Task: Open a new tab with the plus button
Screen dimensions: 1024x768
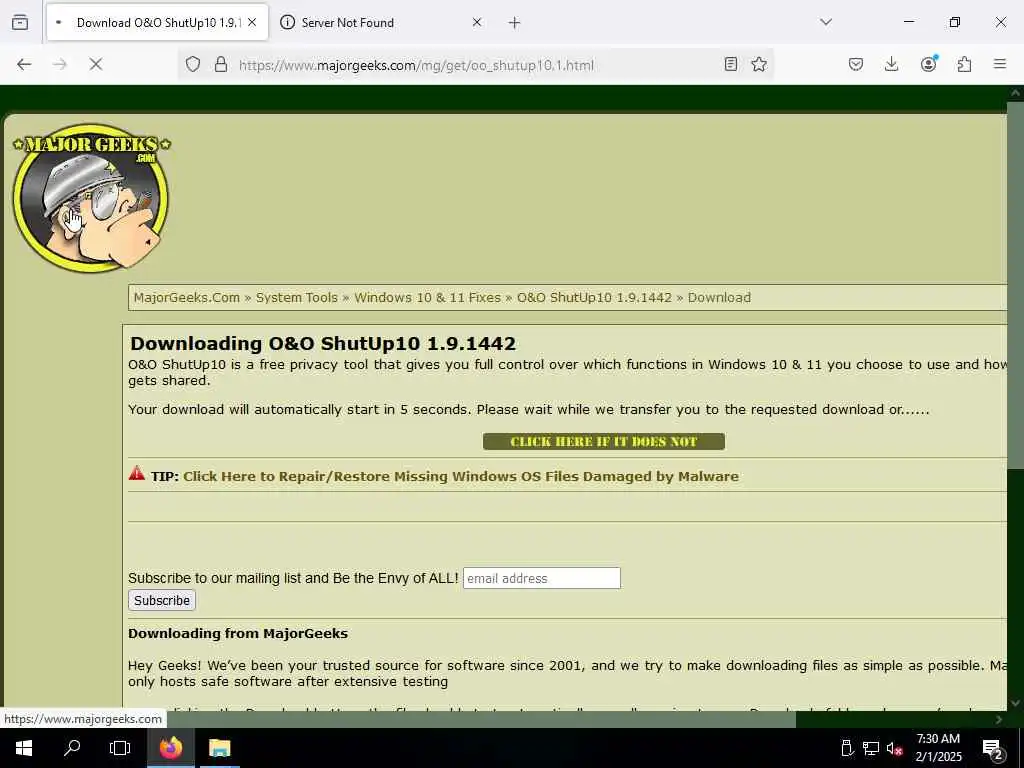Action: (x=515, y=23)
